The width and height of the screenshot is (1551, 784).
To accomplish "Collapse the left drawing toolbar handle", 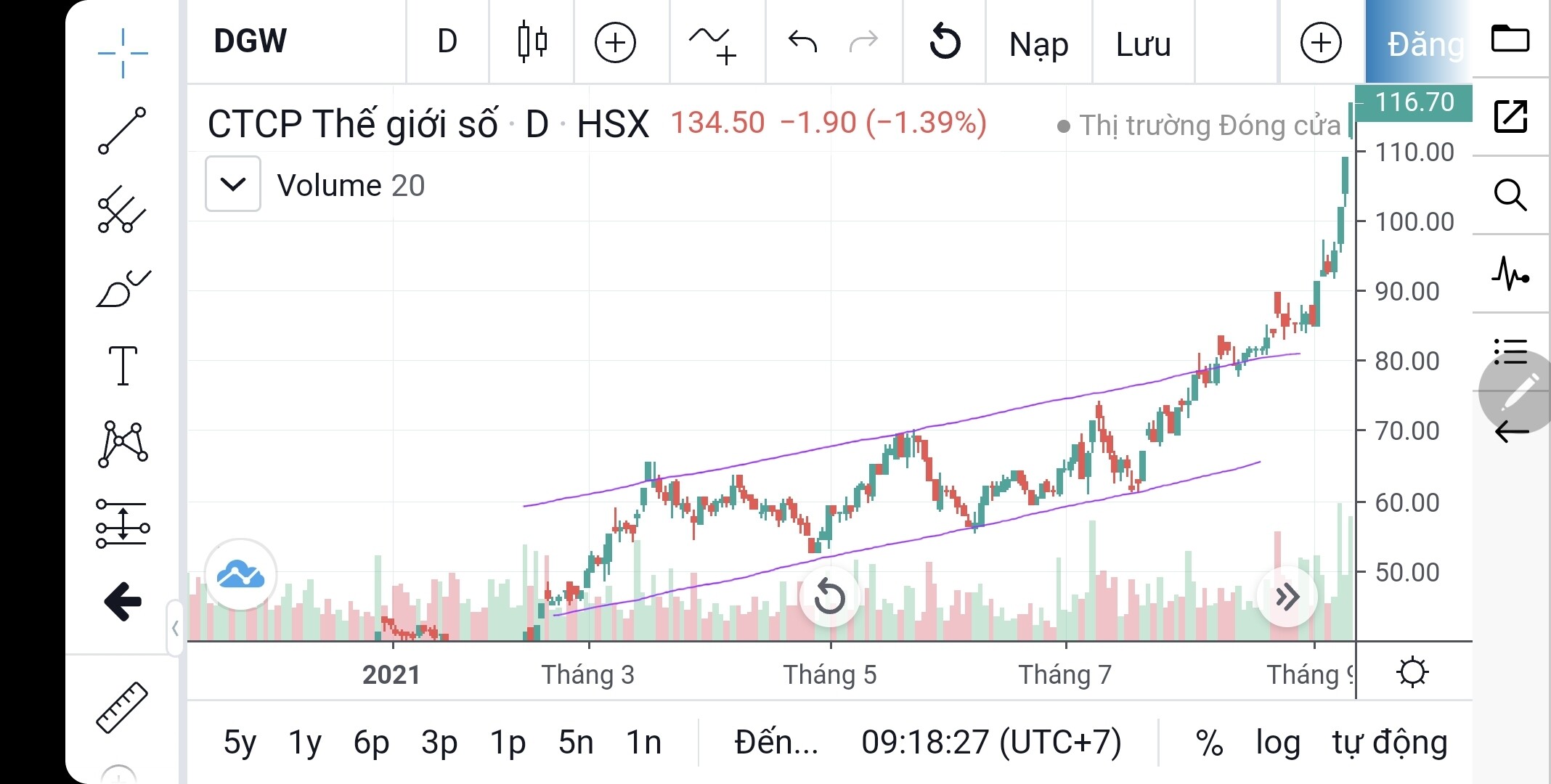I will (175, 627).
